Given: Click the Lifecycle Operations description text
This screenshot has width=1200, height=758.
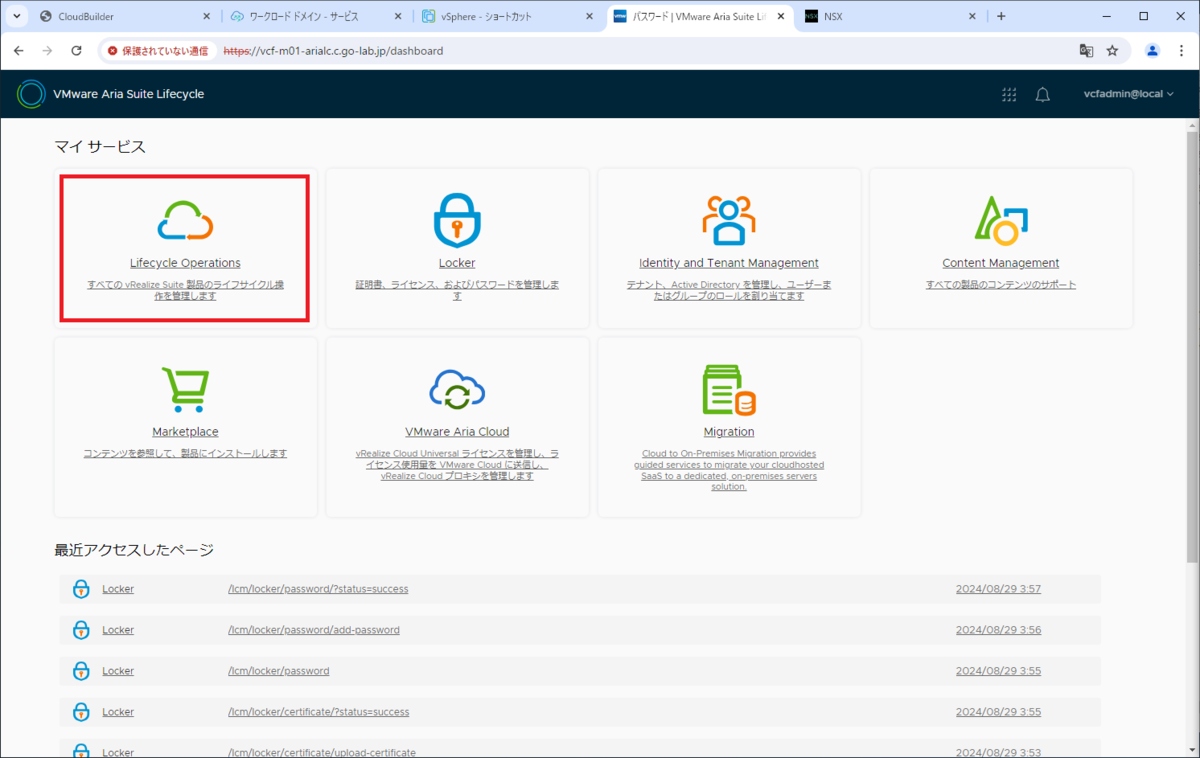Looking at the screenshot, I should (185, 290).
